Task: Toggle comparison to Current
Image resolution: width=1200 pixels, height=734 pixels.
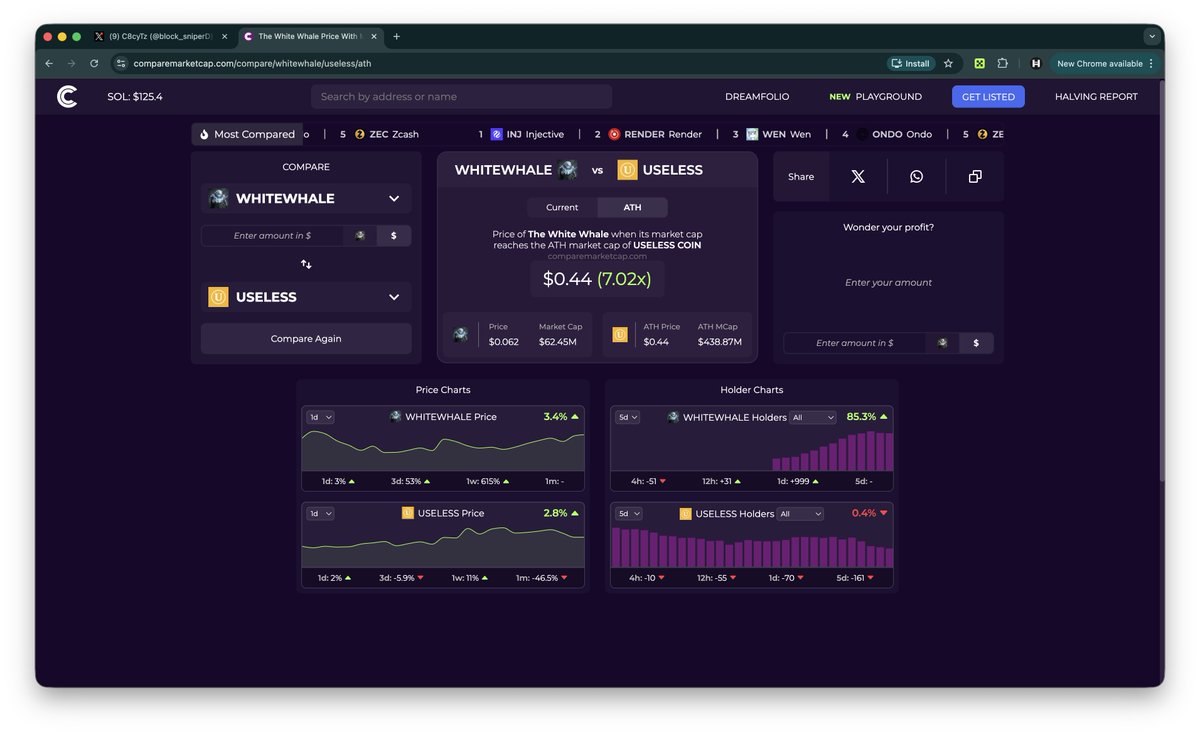Action: click(x=562, y=207)
